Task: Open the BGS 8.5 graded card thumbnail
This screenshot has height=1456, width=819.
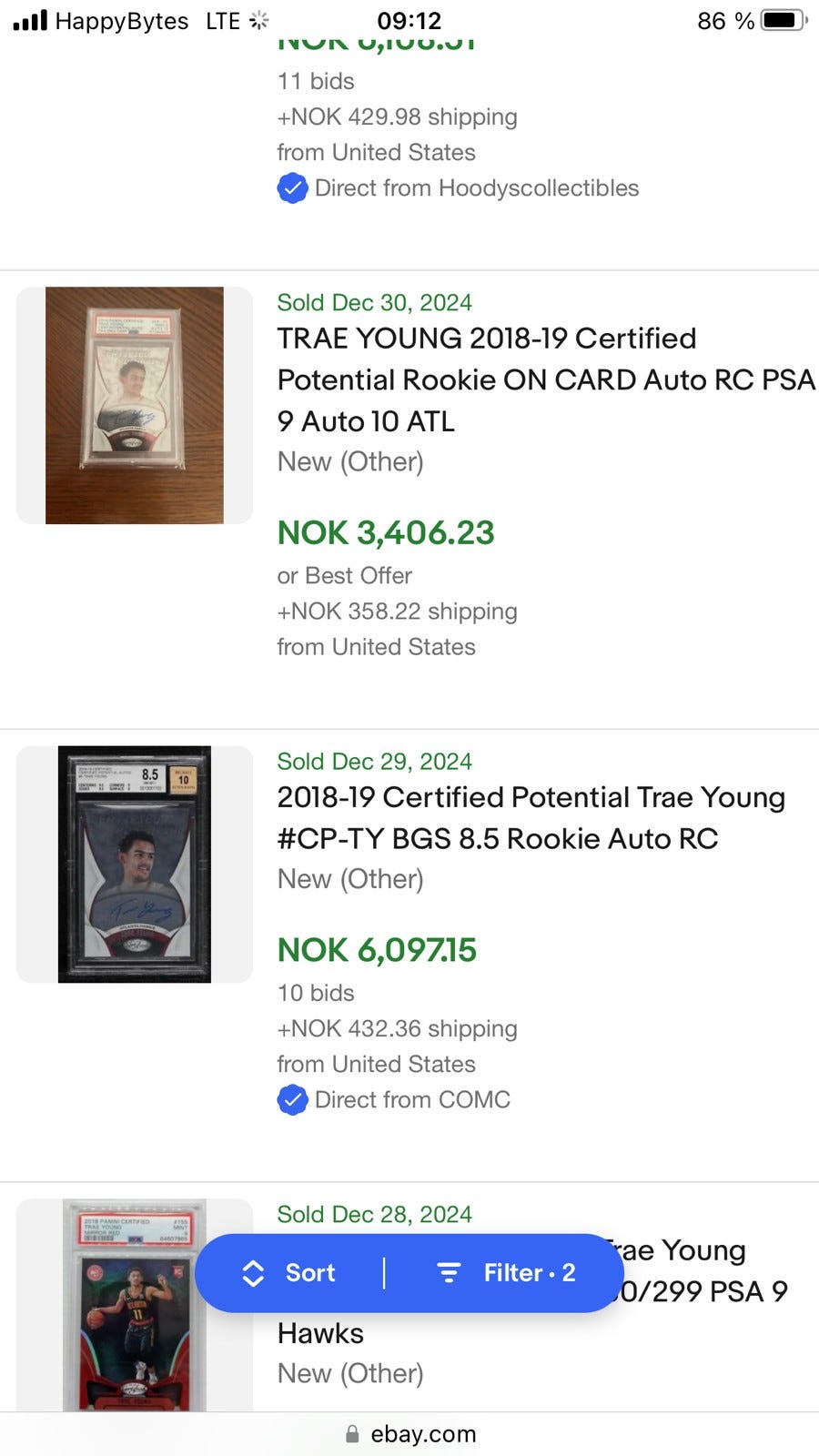Action: coord(135,864)
